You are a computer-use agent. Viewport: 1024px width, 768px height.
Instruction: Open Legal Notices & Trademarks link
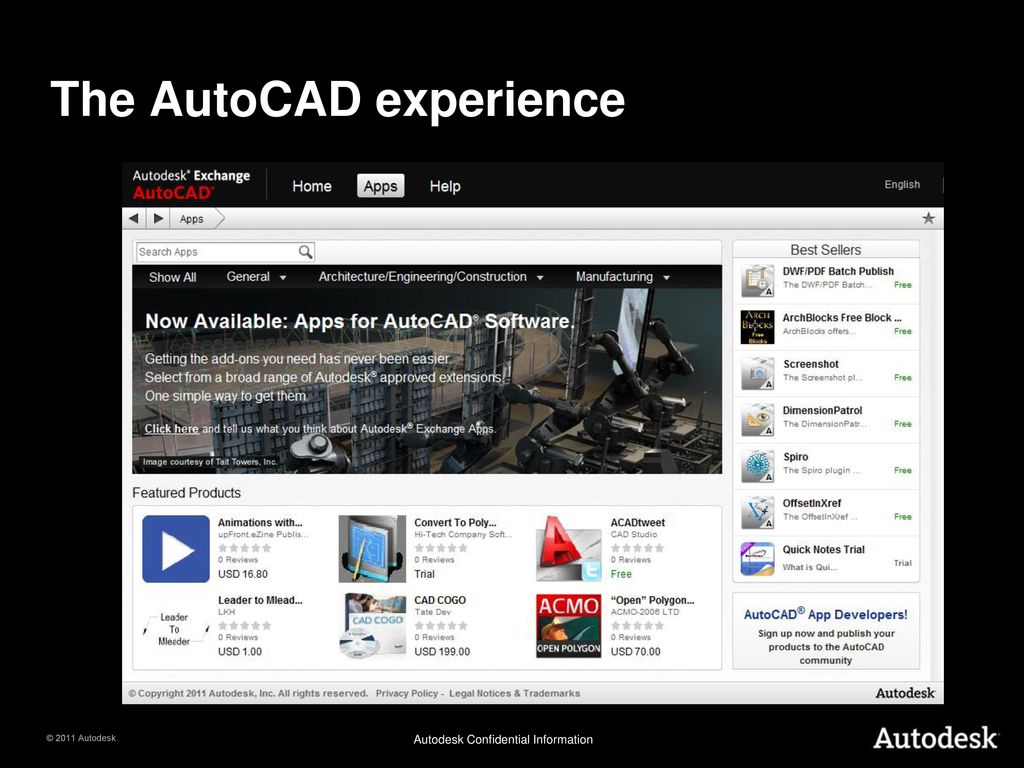click(x=515, y=693)
